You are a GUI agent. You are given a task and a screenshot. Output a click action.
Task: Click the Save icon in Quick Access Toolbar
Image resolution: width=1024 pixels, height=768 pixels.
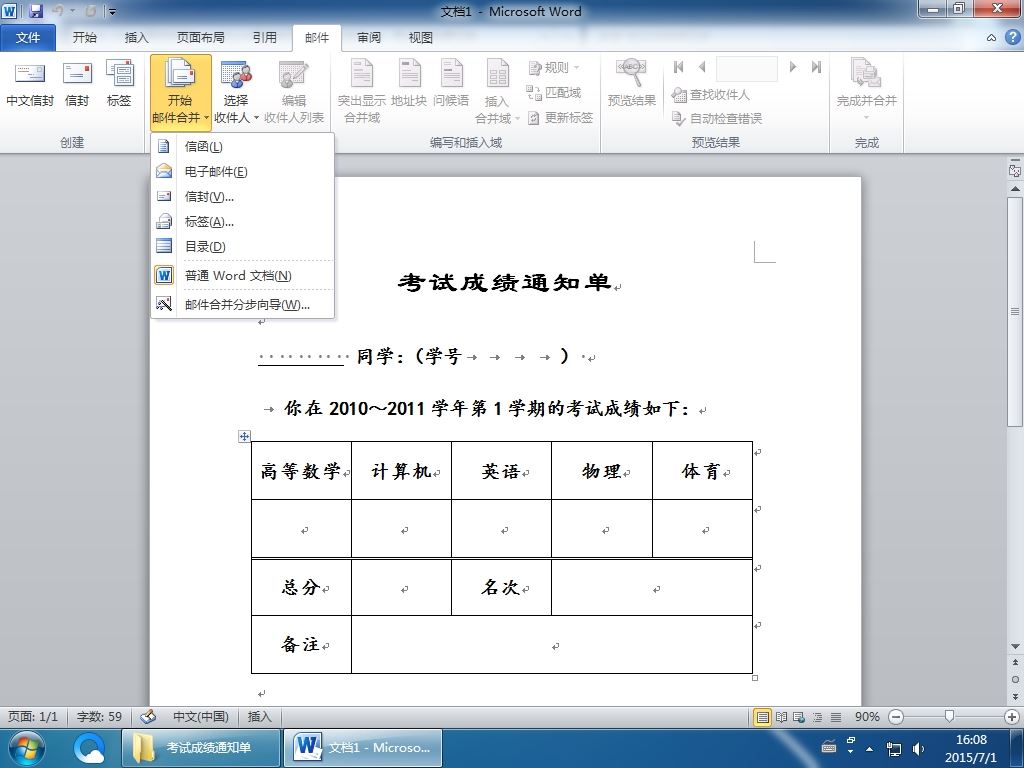pyautogui.click(x=36, y=10)
